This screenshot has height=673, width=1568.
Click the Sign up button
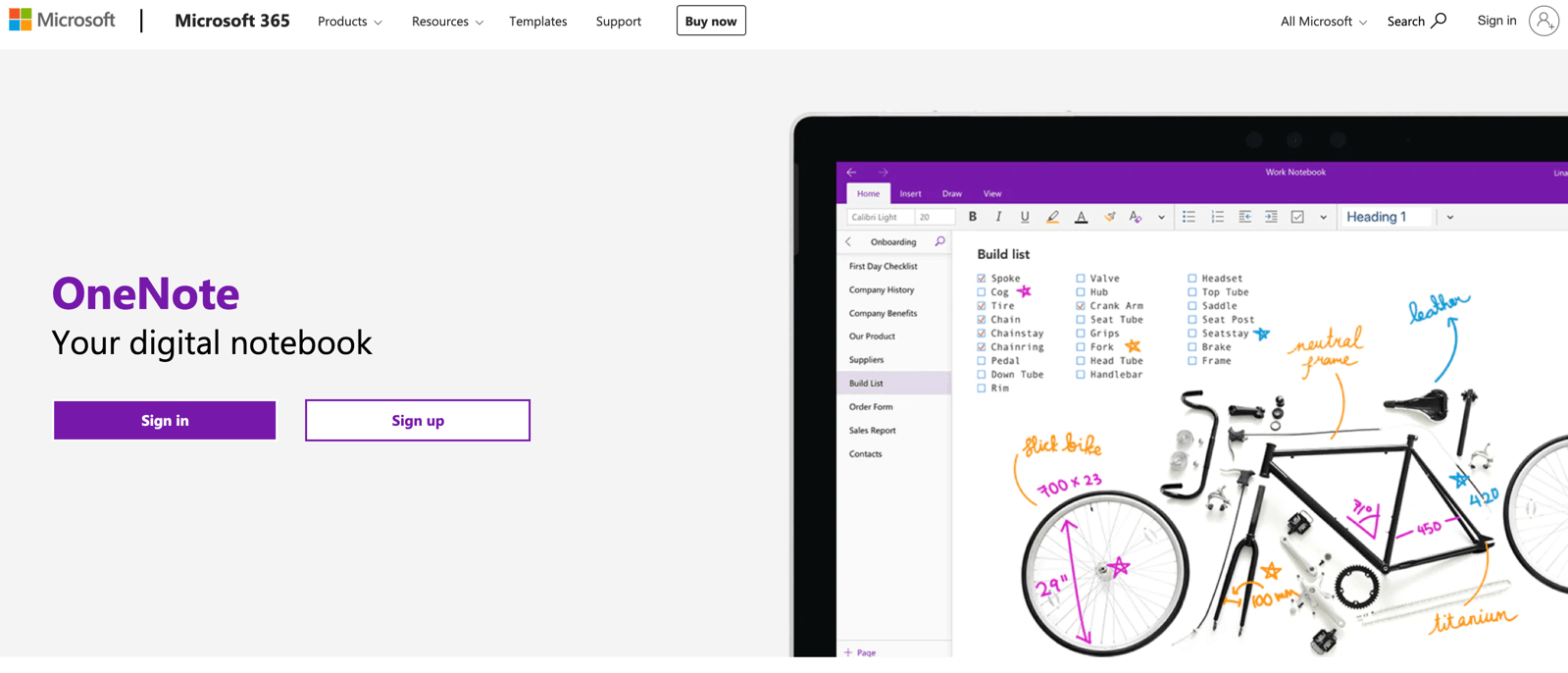click(418, 420)
